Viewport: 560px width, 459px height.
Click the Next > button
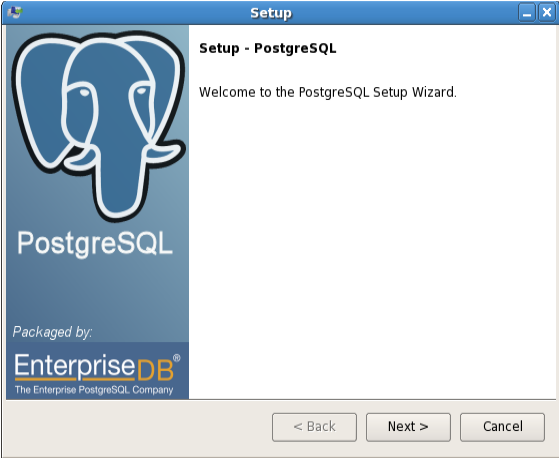[408, 427]
